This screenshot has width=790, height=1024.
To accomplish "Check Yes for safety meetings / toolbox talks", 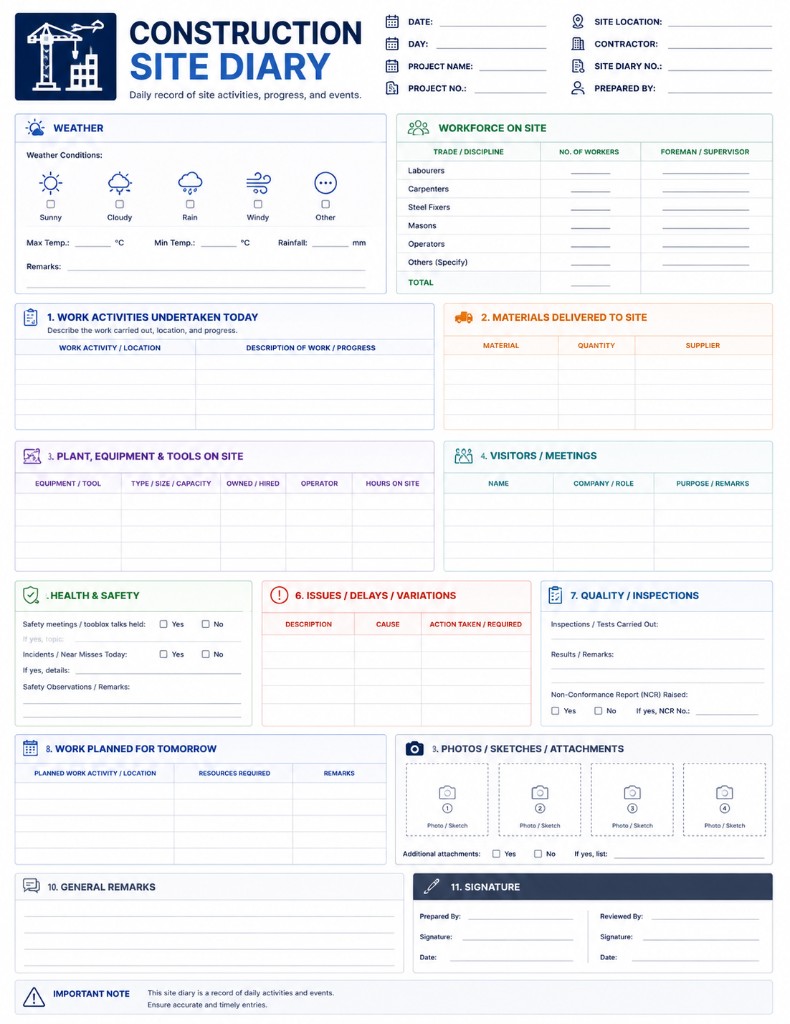I will (164, 624).
